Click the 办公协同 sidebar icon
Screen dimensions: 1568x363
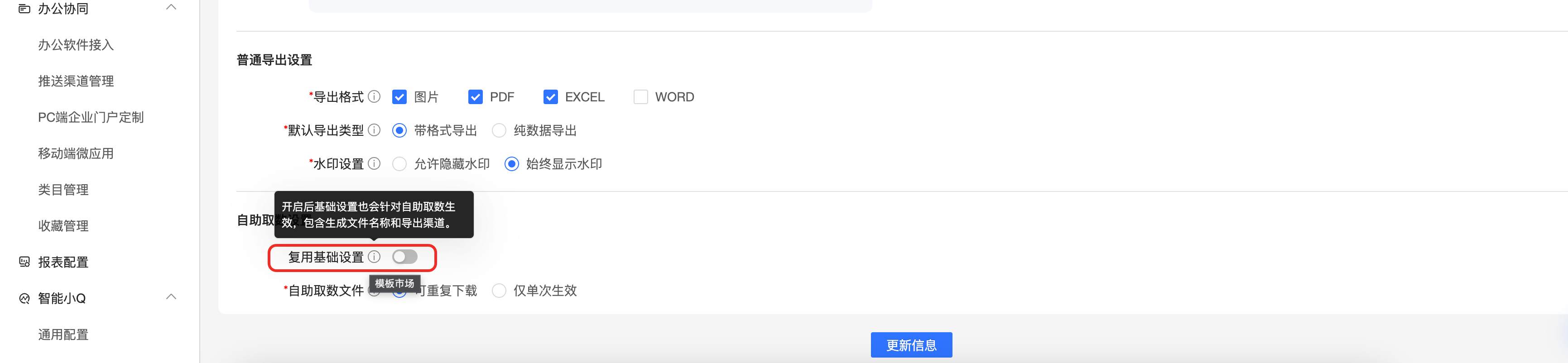tap(24, 9)
